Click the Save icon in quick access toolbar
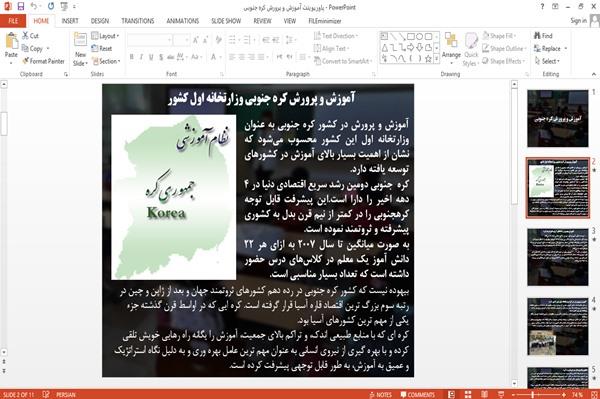Viewport: 600px width, 399px height. 21,6
